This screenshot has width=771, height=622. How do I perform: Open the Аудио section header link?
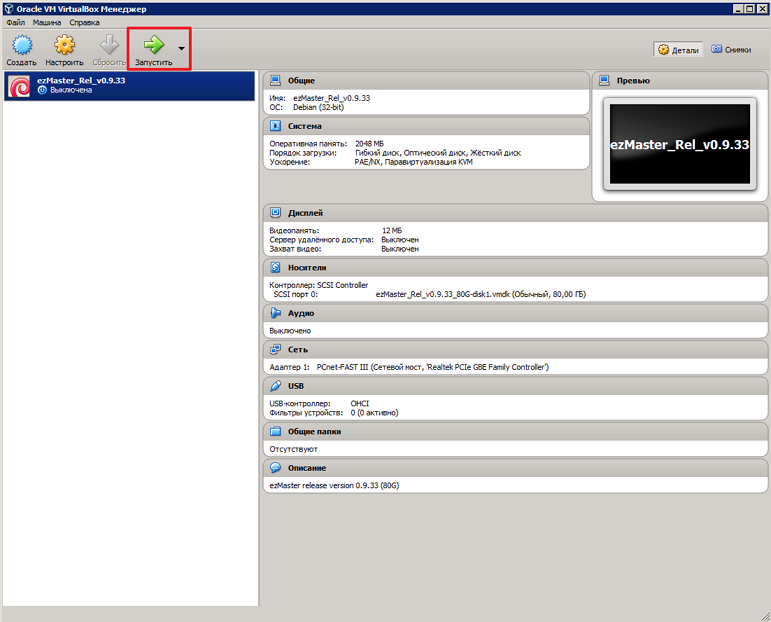coord(300,313)
